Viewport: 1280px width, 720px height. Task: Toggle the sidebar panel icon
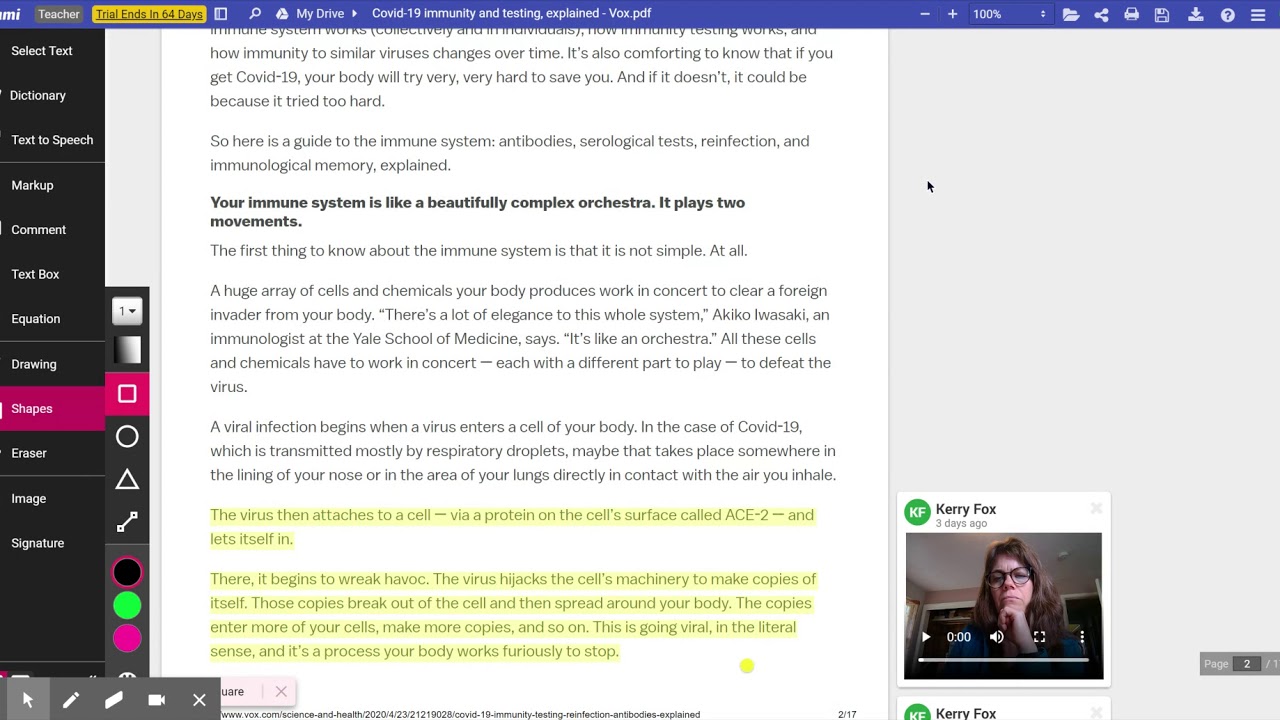click(221, 14)
